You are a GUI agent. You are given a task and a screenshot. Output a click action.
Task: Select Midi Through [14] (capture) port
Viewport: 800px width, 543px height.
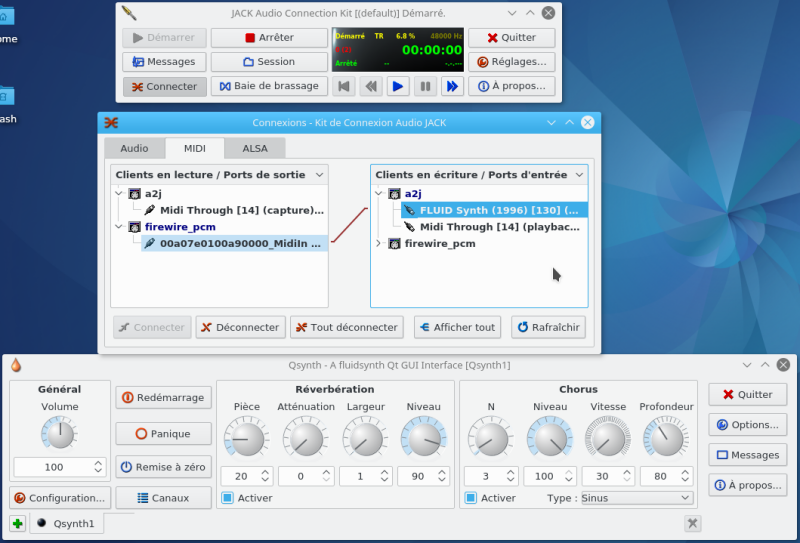[x=234, y=210]
